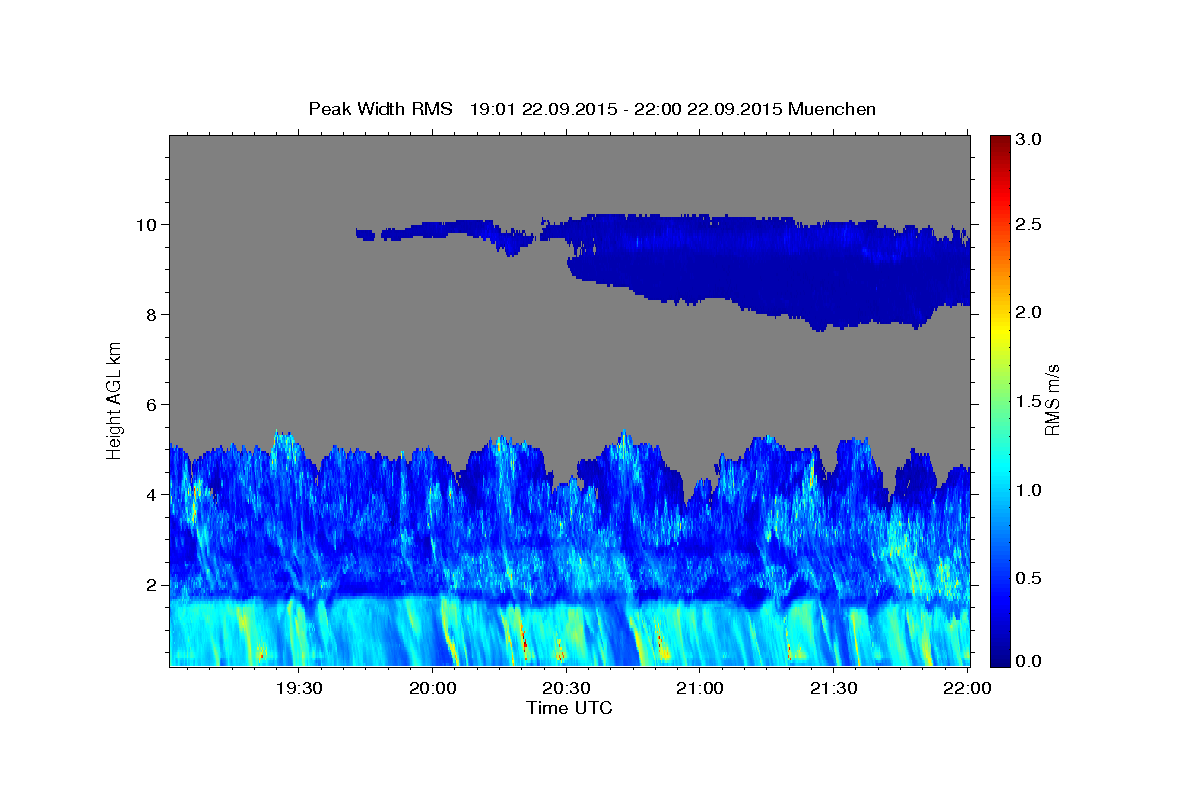Click the colorbar label '2.5'
This screenshot has height=800, width=1200.
(x=1029, y=224)
